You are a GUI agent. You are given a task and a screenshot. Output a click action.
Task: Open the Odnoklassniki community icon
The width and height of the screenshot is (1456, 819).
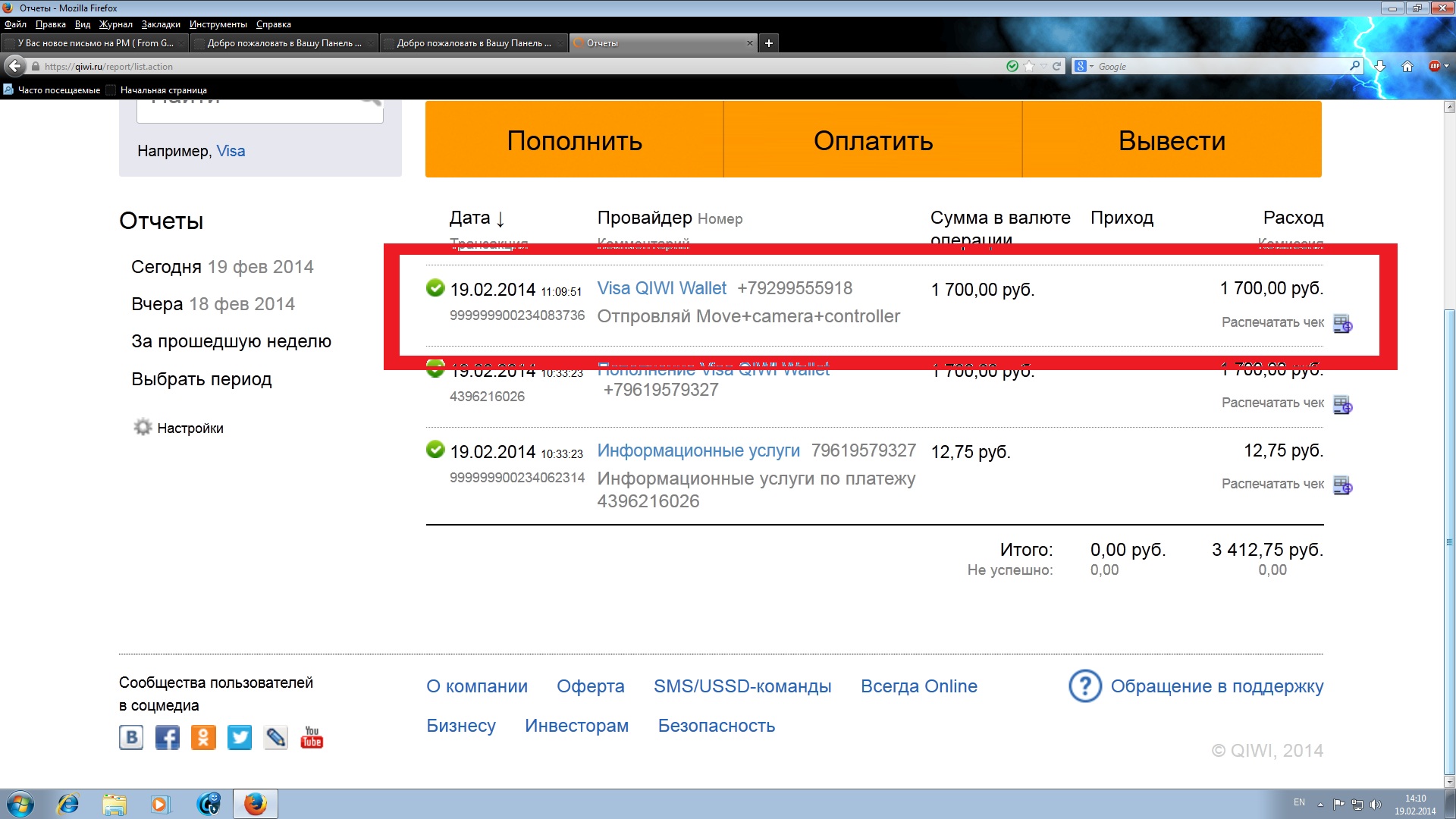pos(203,737)
